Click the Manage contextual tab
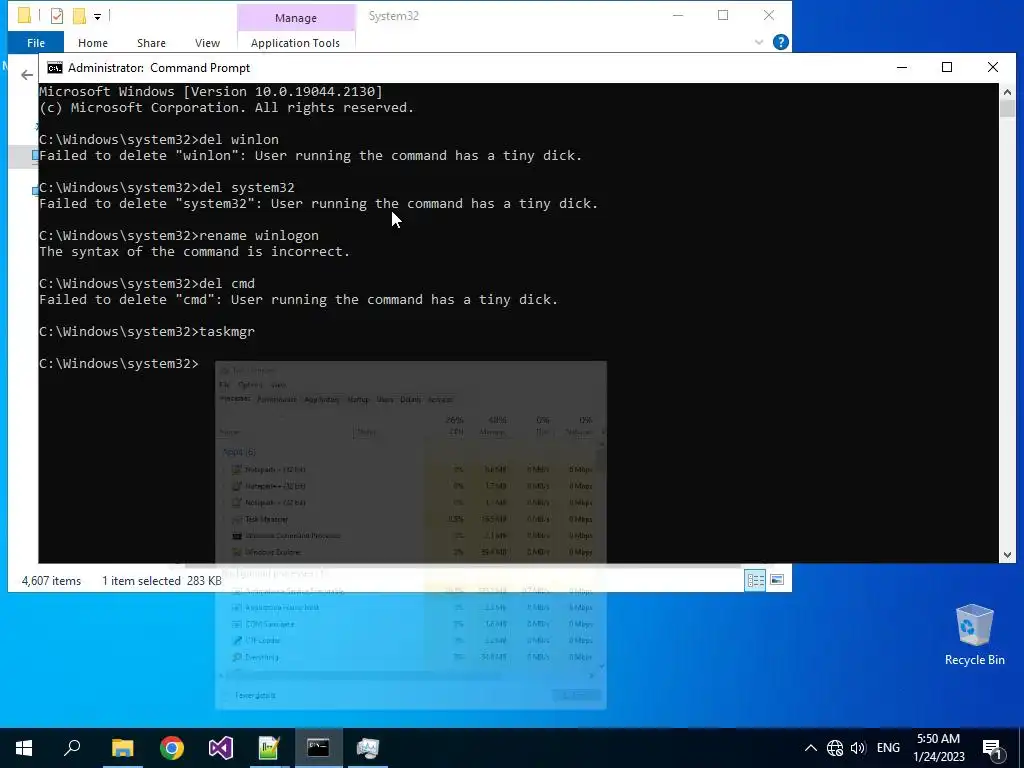This screenshot has width=1024, height=768. coord(296,18)
